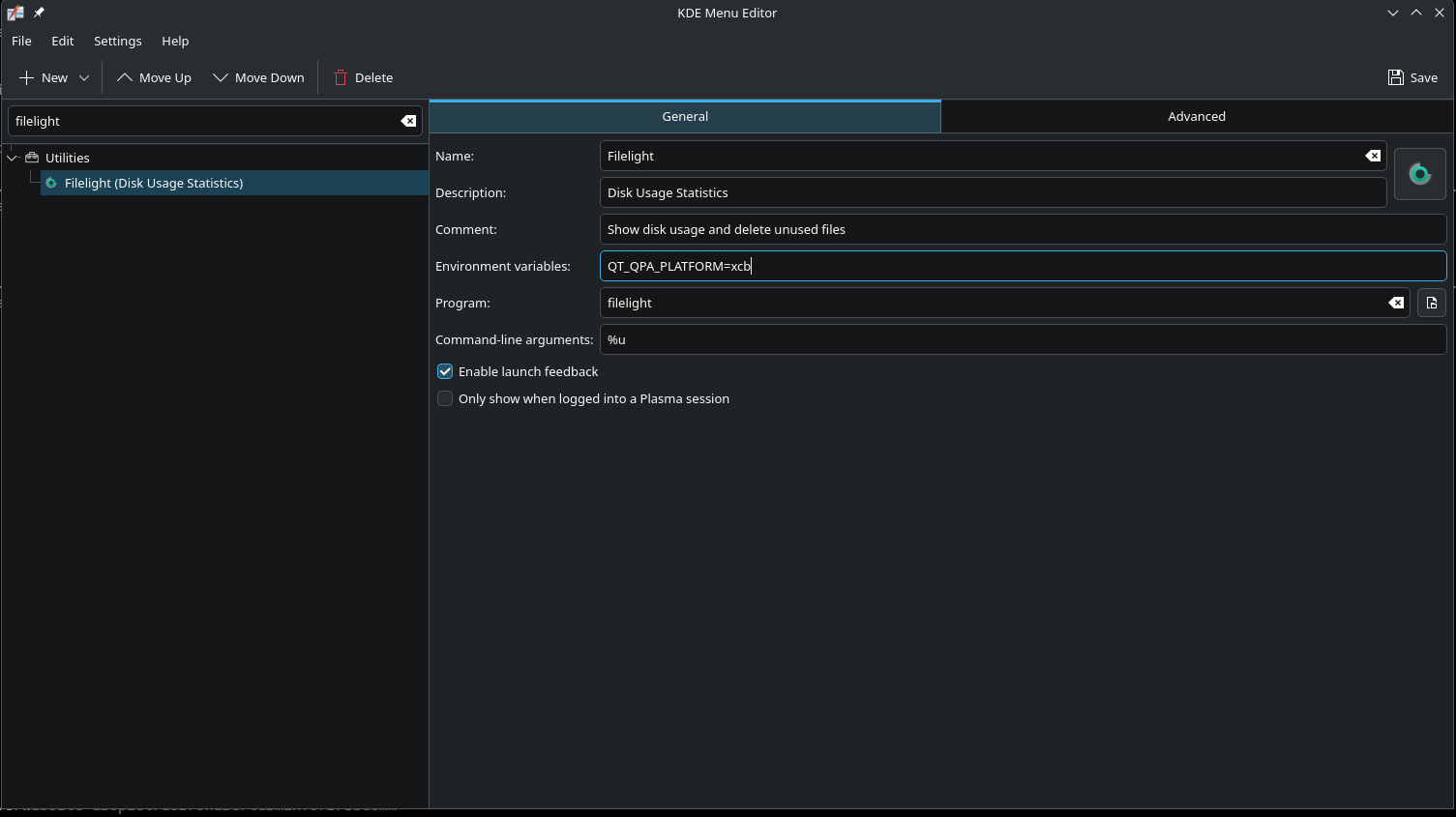This screenshot has height=817, width=1456.
Task: Click the Environment variables field
Action: pyautogui.click(x=1024, y=266)
